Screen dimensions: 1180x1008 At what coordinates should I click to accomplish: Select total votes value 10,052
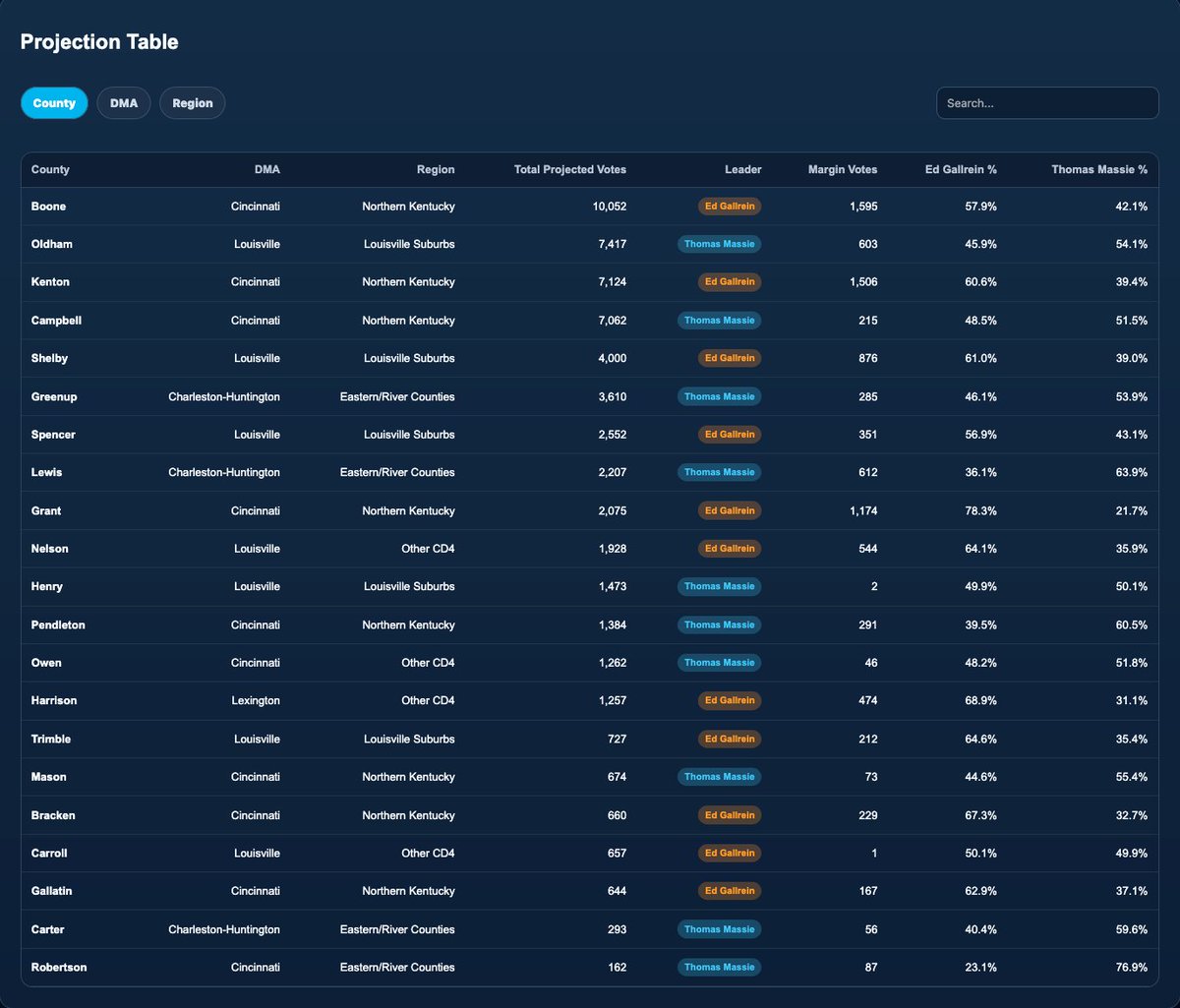609,207
